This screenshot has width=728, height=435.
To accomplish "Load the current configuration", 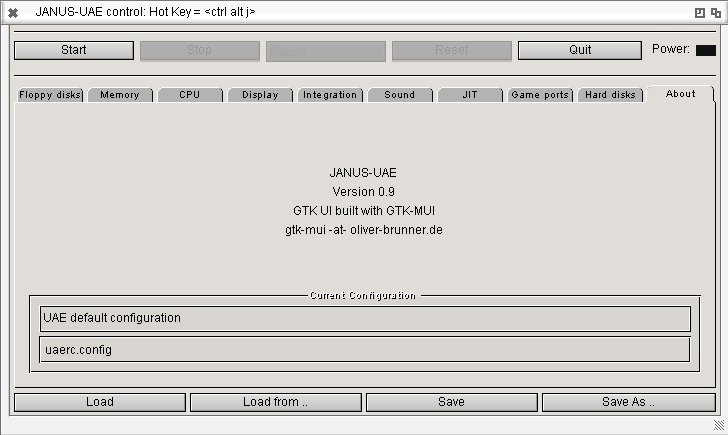I will tap(100, 402).
